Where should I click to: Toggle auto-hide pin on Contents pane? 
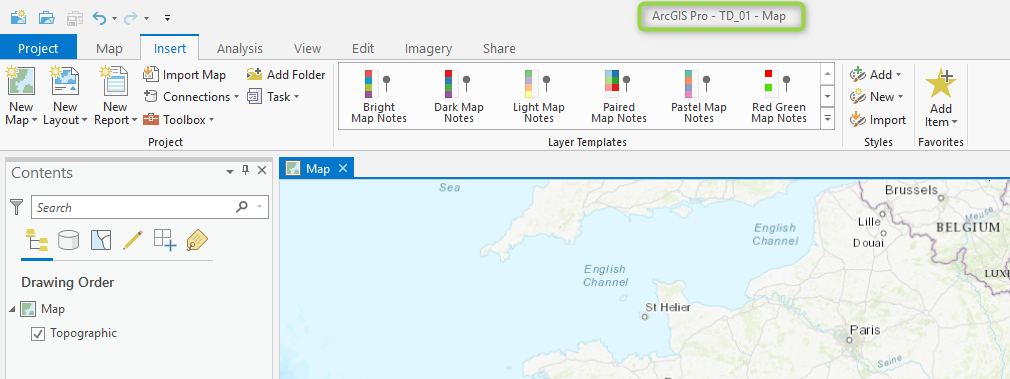pyautogui.click(x=245, y=170)
